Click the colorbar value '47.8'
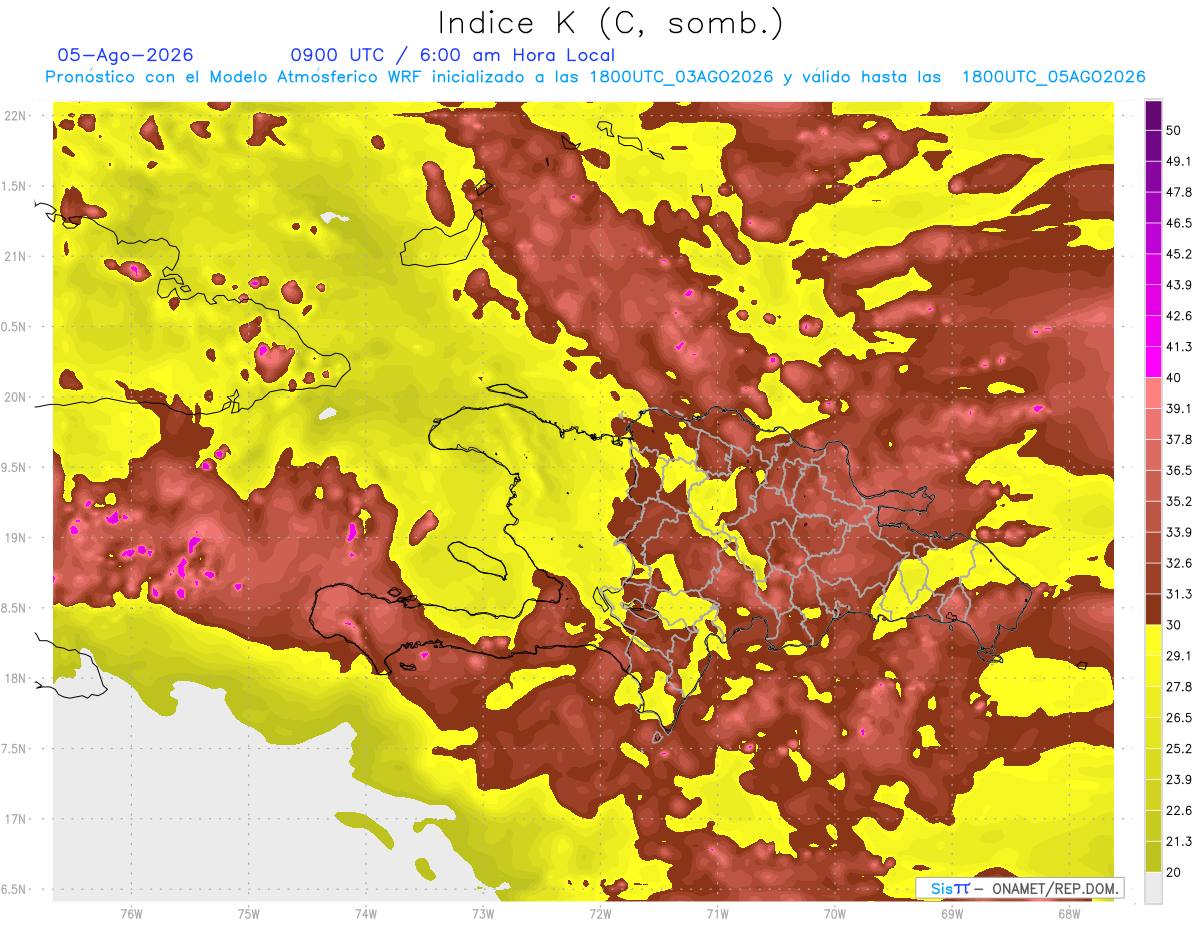 (x=1179, y=192)
